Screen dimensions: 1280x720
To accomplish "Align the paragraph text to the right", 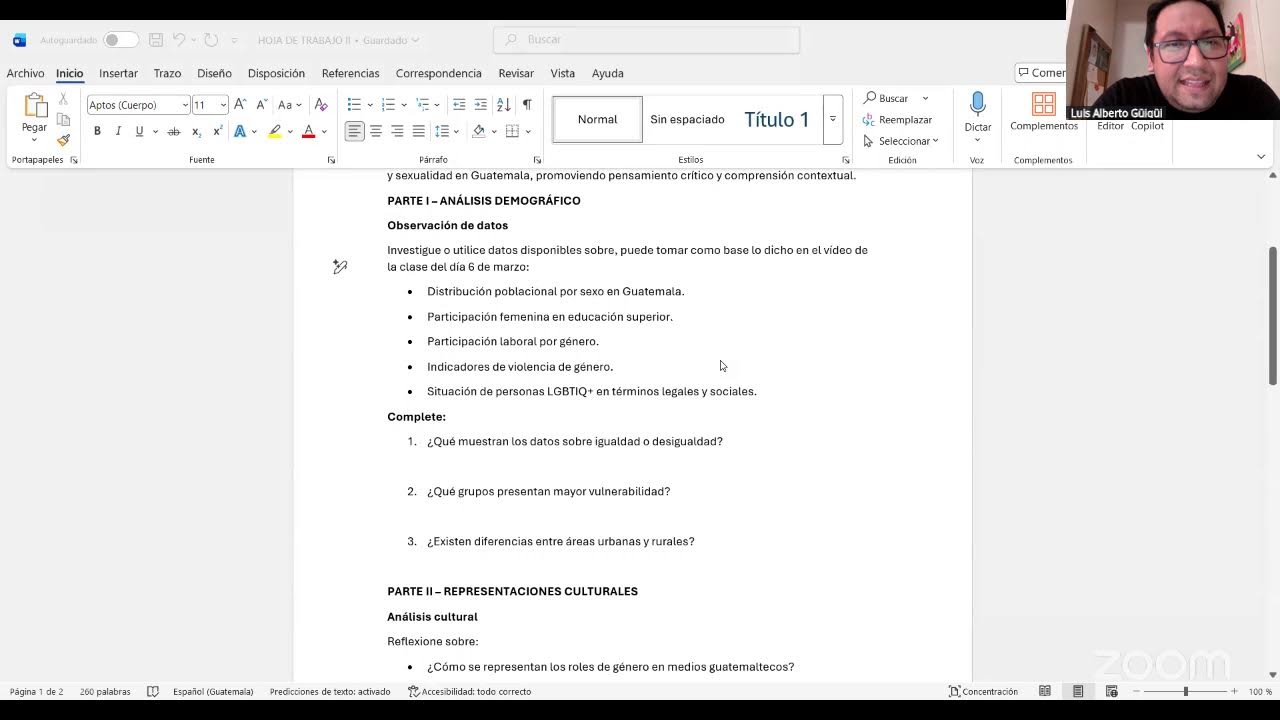I will tap(397, 132).
